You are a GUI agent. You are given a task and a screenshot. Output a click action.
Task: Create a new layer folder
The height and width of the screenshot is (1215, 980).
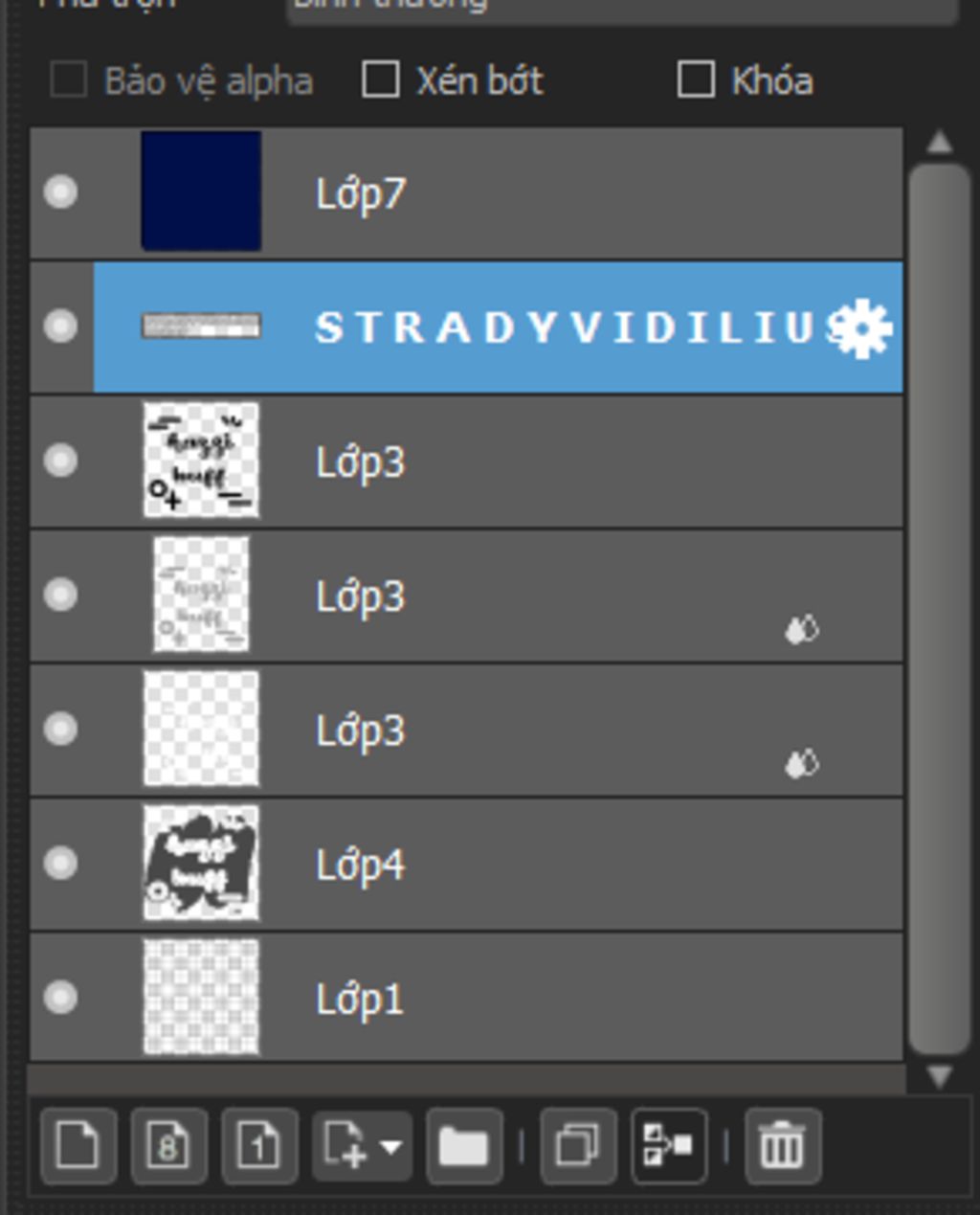tap(464, 1146)
